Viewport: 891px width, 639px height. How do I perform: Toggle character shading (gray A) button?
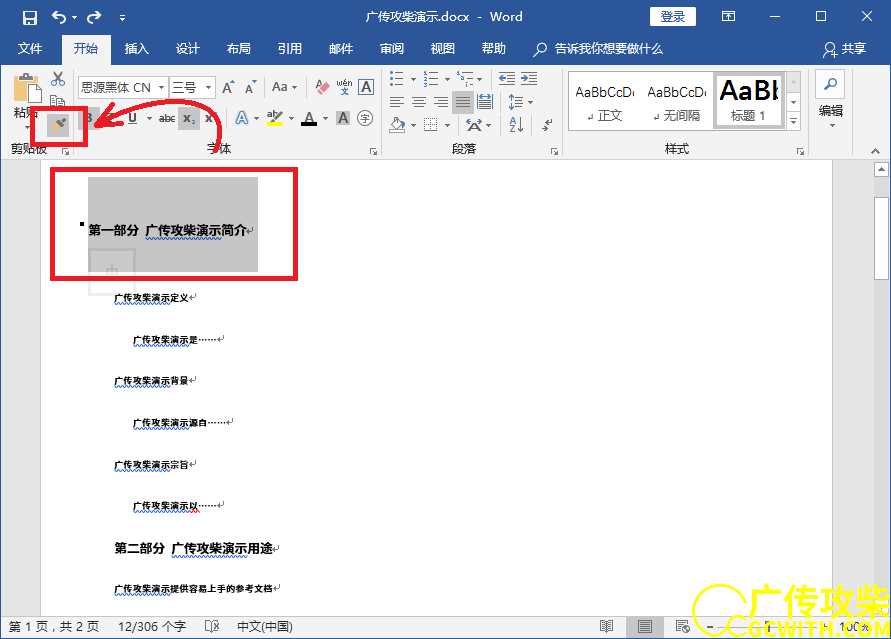coord(343,118)
